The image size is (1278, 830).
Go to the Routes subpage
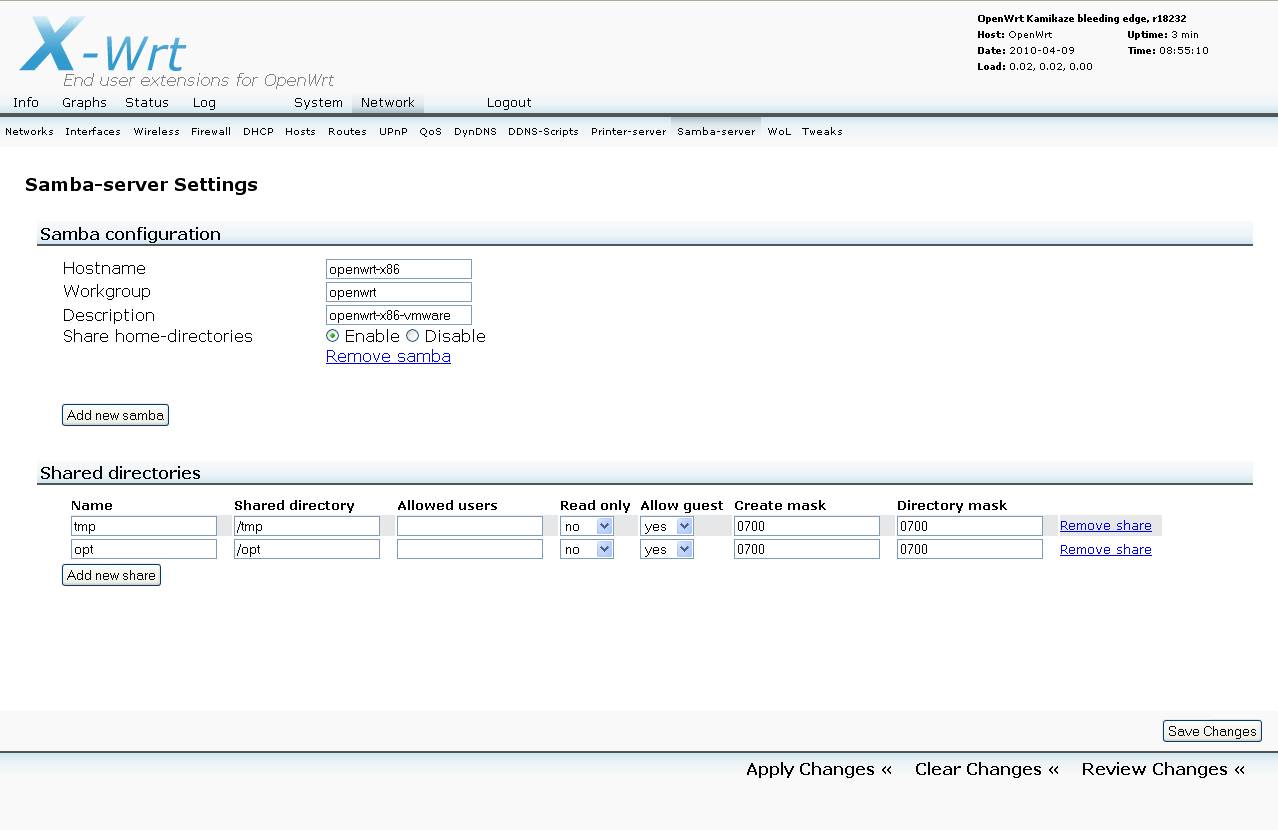347,131
